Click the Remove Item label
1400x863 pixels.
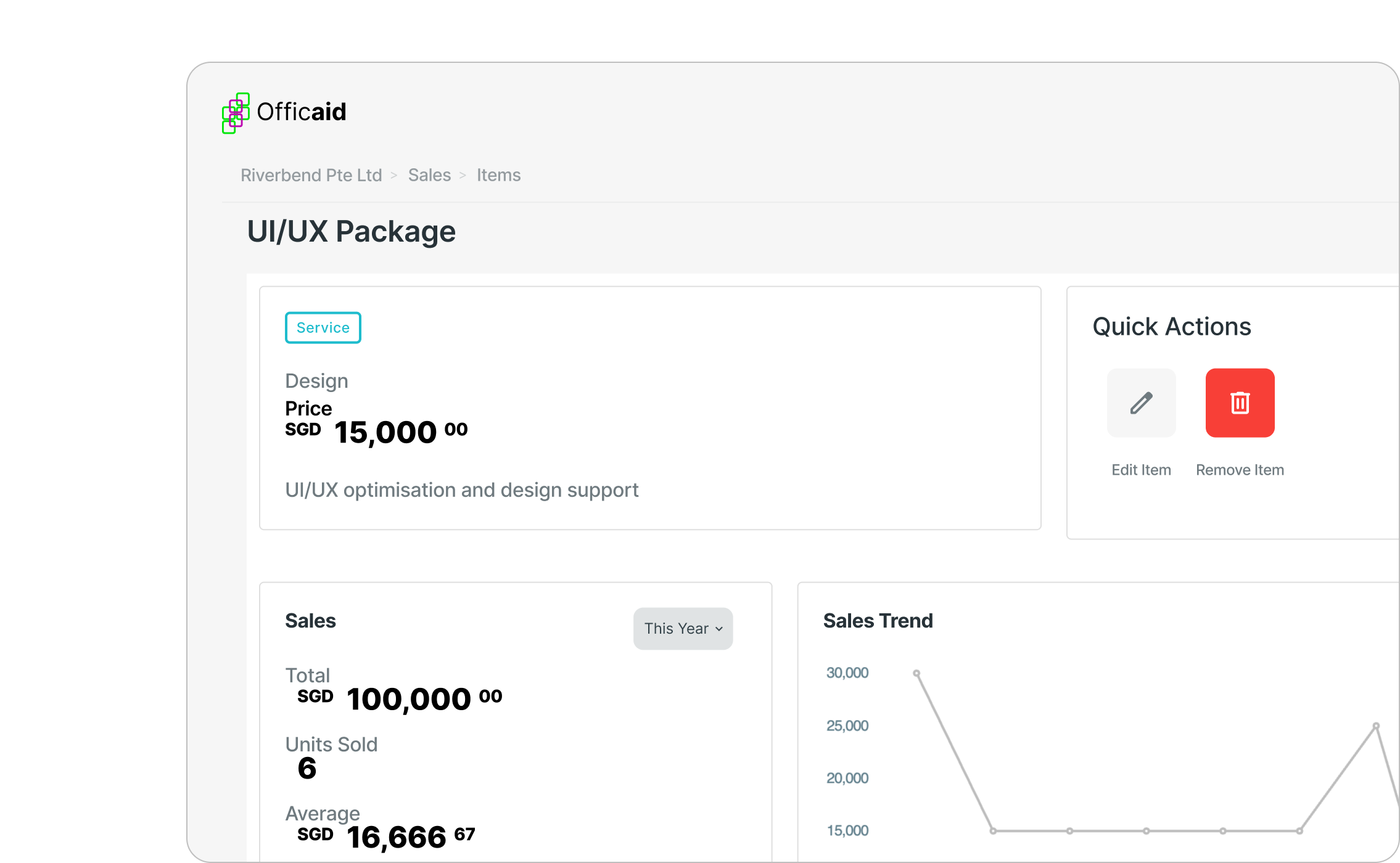[1240, 470]
